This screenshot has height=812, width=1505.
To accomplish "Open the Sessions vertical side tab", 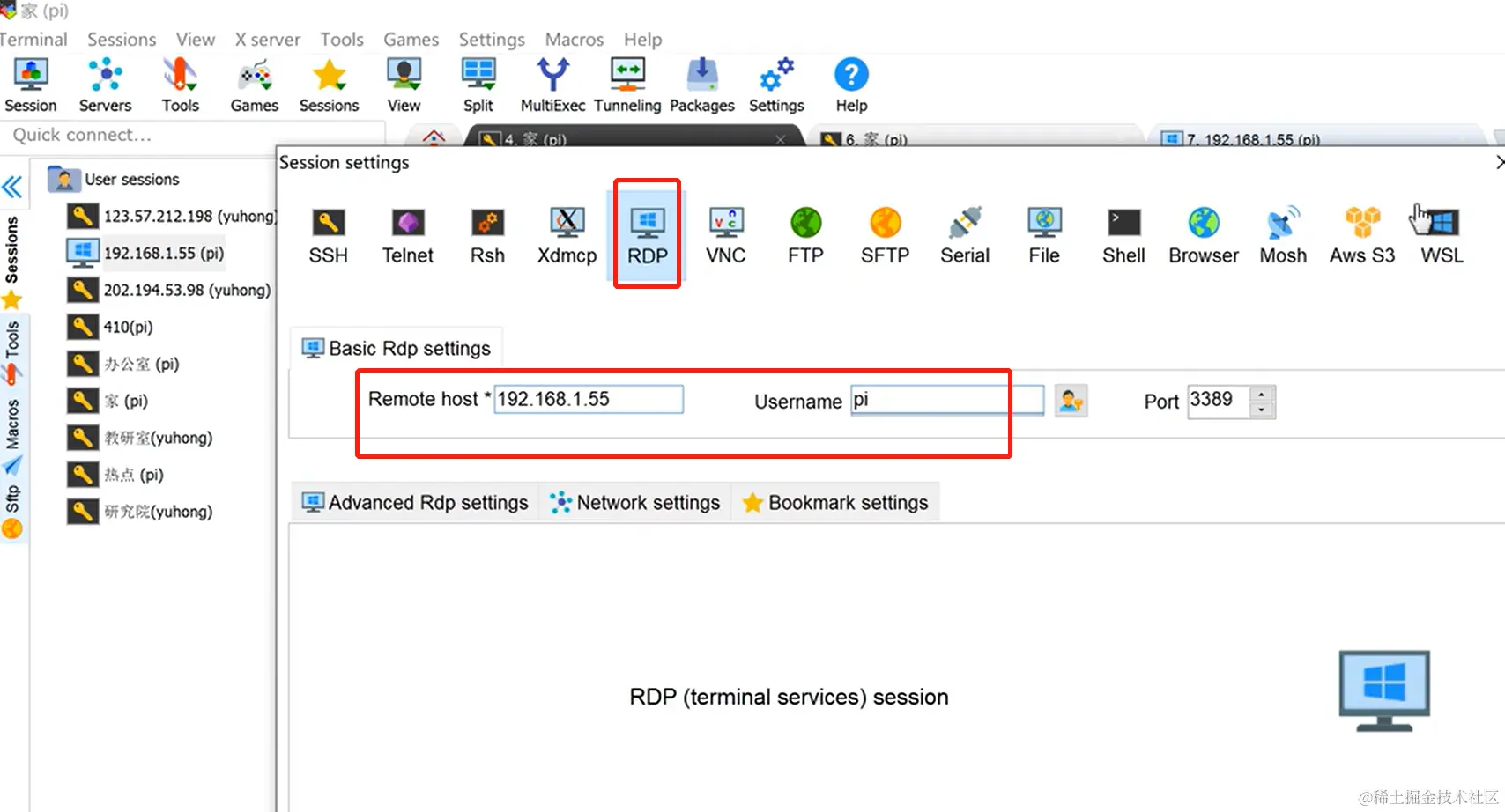I will (11, 249).
